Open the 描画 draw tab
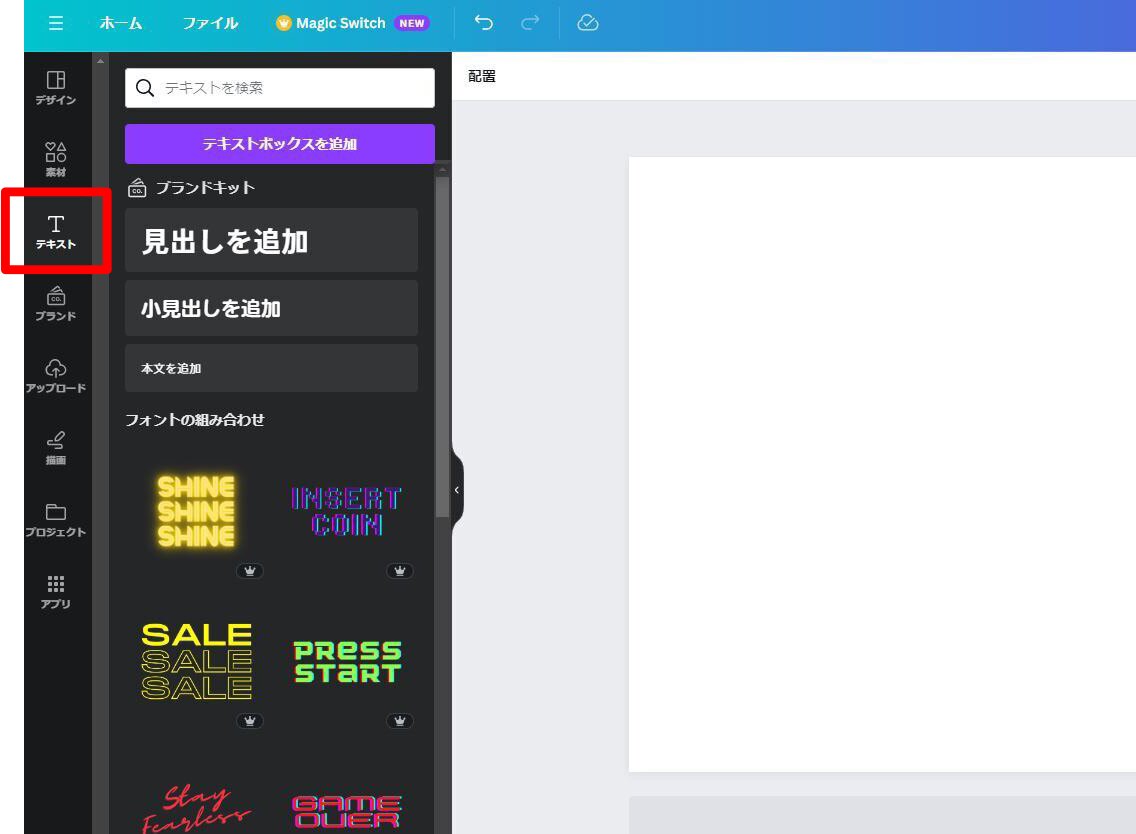Image resolution: width=1136 pixels, height=834 pixels. tap(56, 448)
